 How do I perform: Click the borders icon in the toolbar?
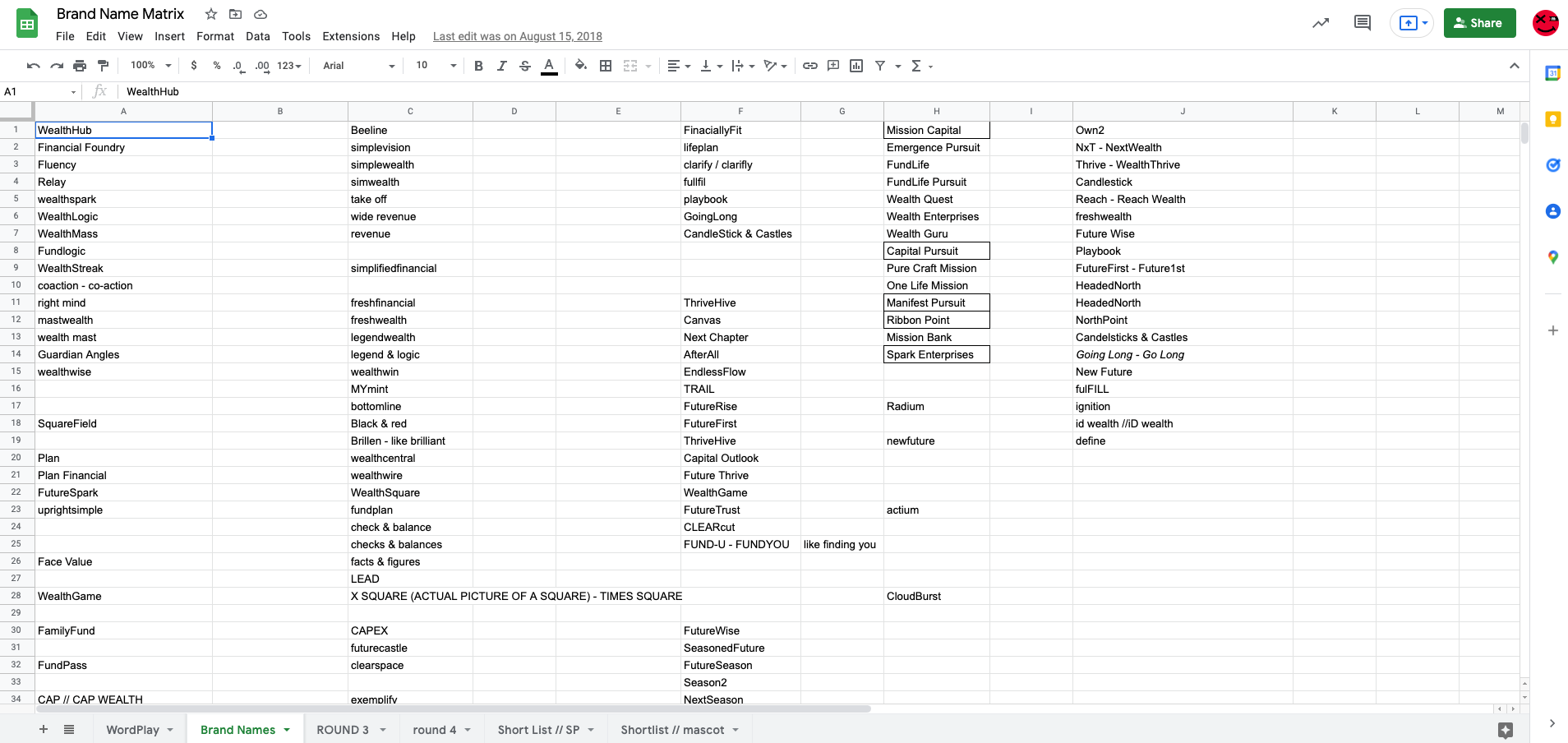point(606,66)
